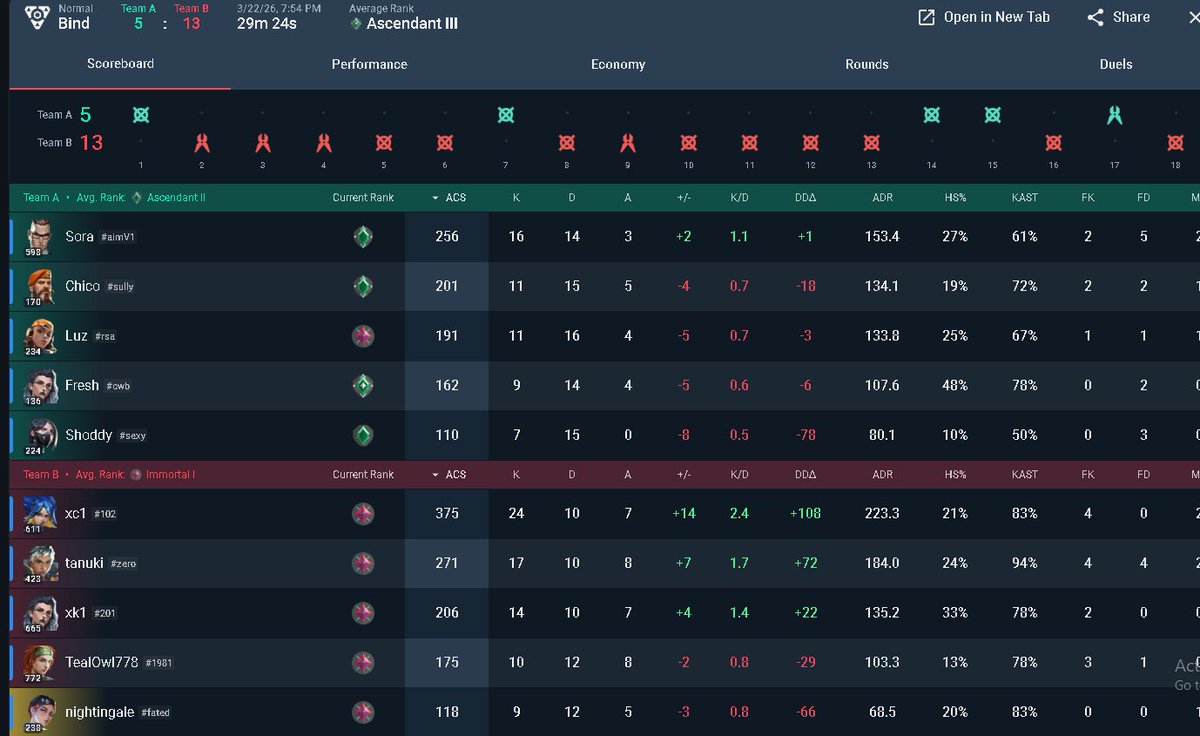
Task: Sort Team B by ACS column
Action: (448, 475)
